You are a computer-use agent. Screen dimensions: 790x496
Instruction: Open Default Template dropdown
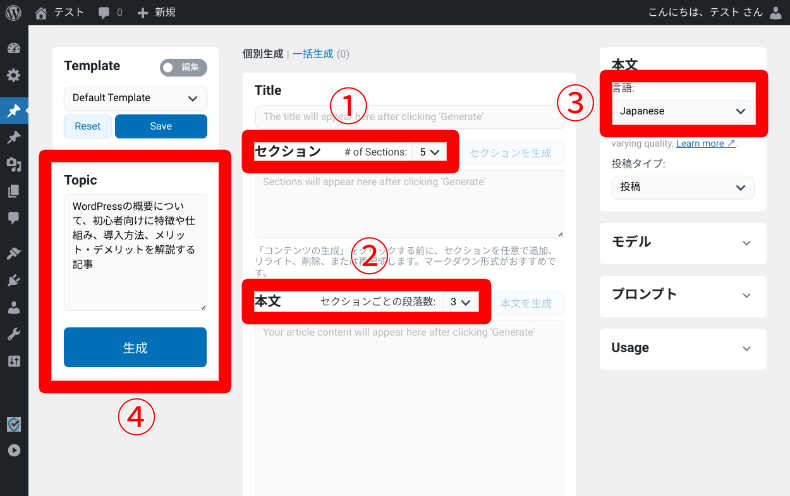136,98
